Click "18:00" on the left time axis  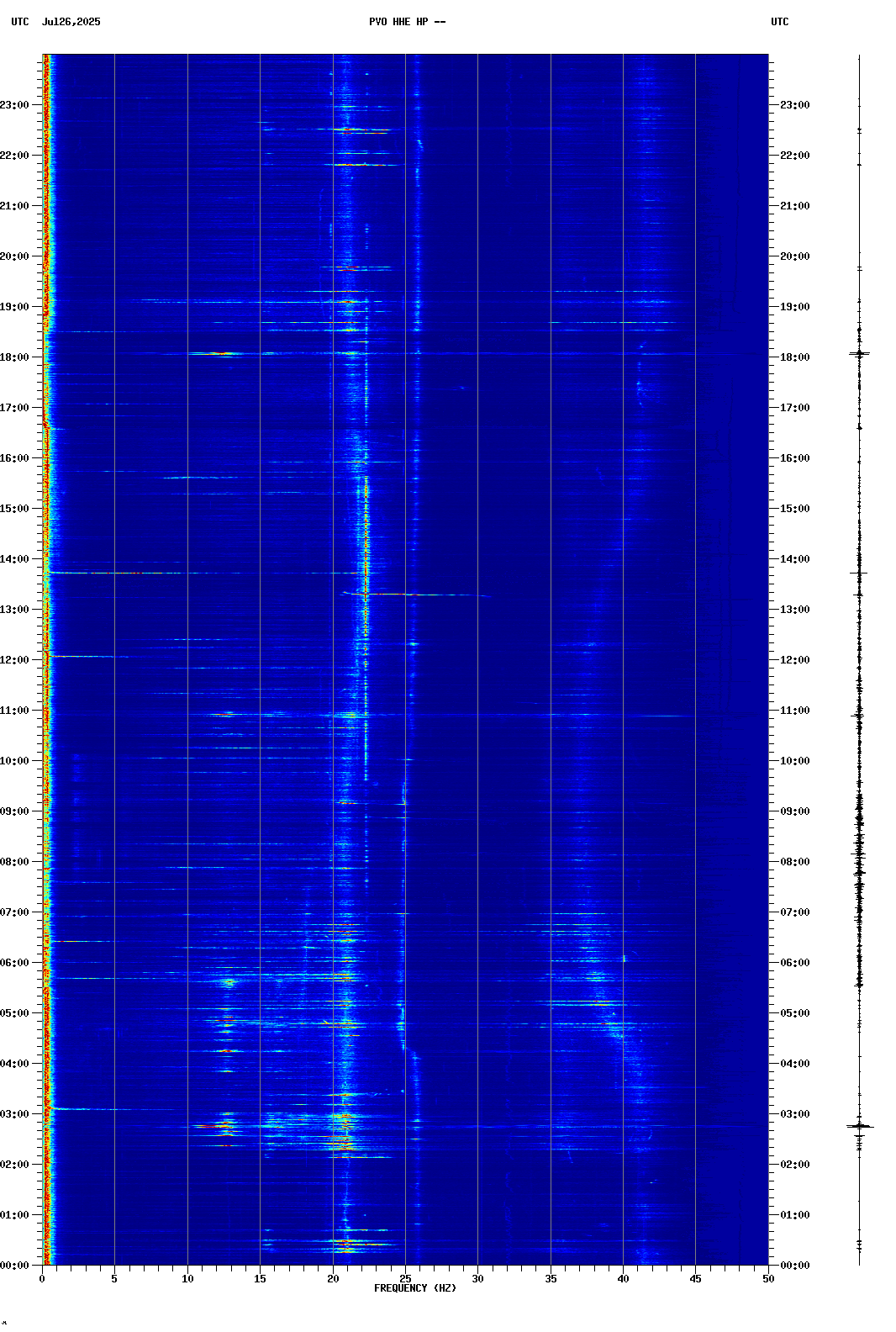[x=14, y=357]
